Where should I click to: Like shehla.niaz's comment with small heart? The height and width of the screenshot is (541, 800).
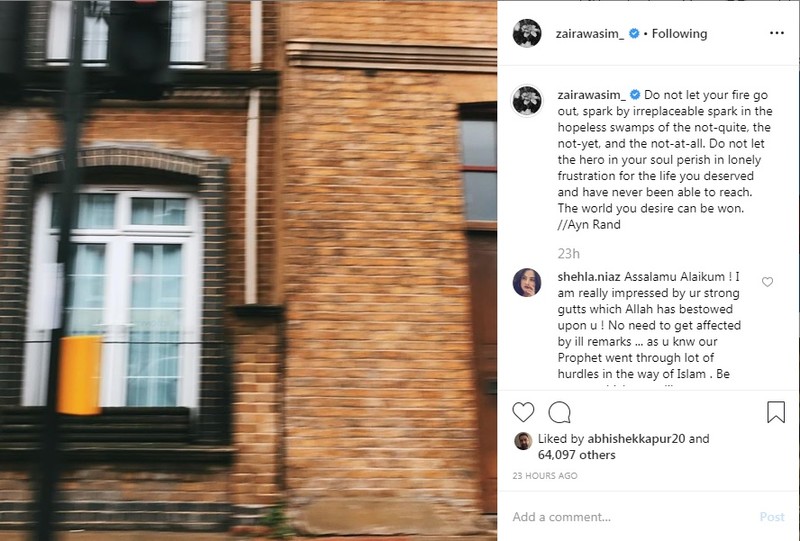(767, 282)
